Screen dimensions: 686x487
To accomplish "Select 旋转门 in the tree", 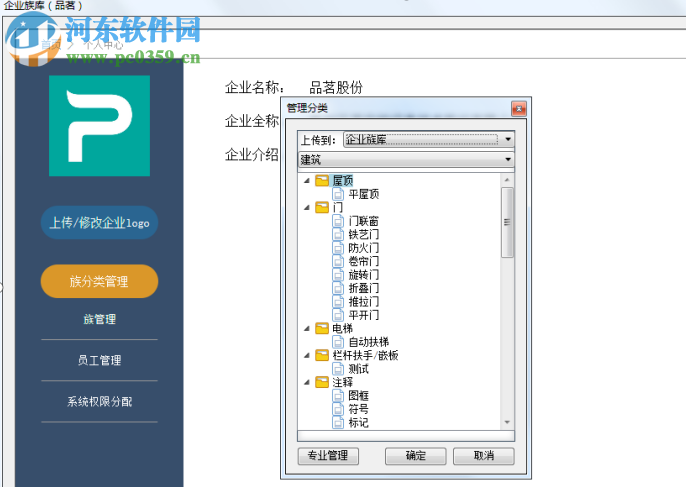I will tap(364, 275).
